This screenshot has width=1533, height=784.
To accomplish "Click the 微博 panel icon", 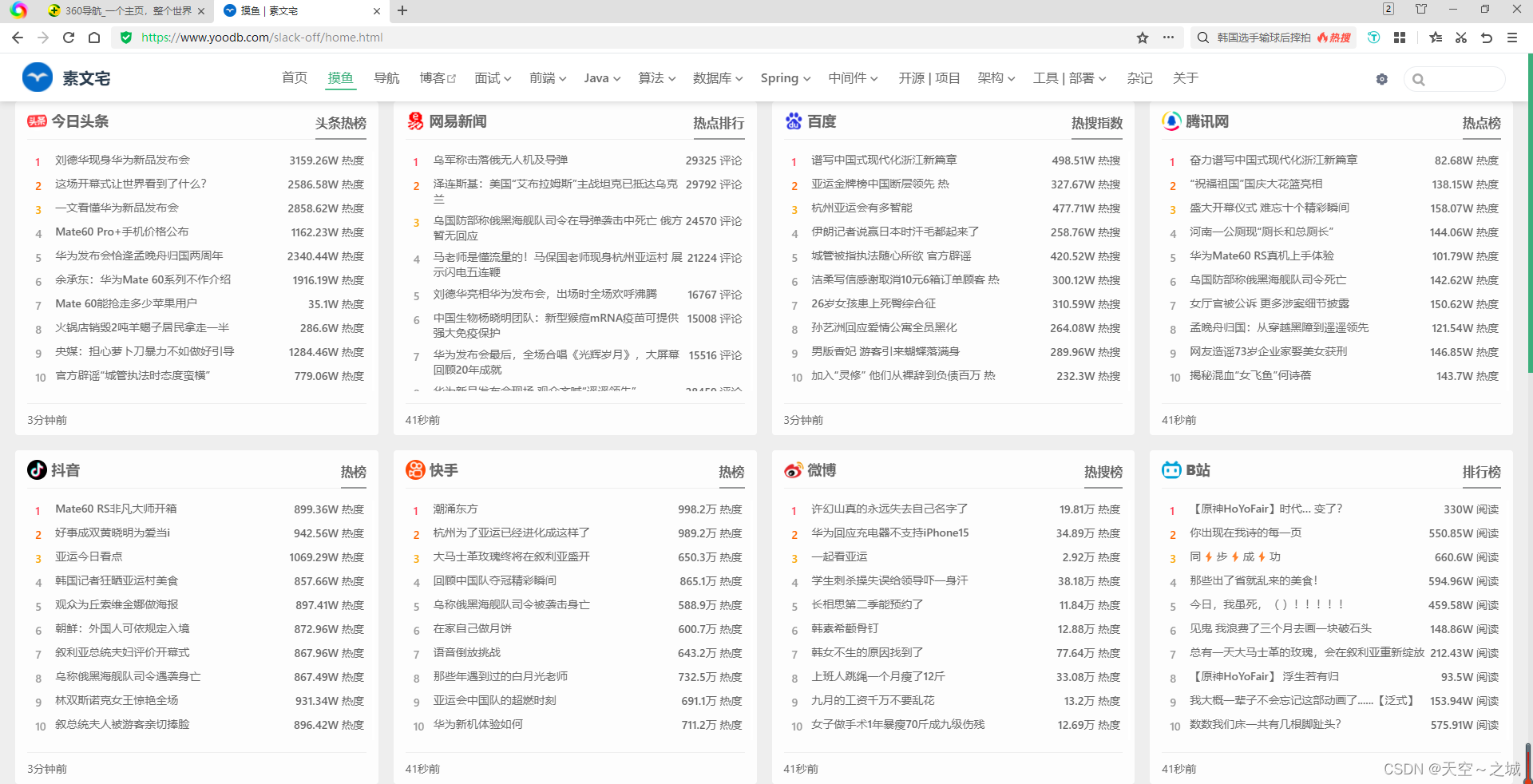I will pyautogui.click(x=794, y=470).
